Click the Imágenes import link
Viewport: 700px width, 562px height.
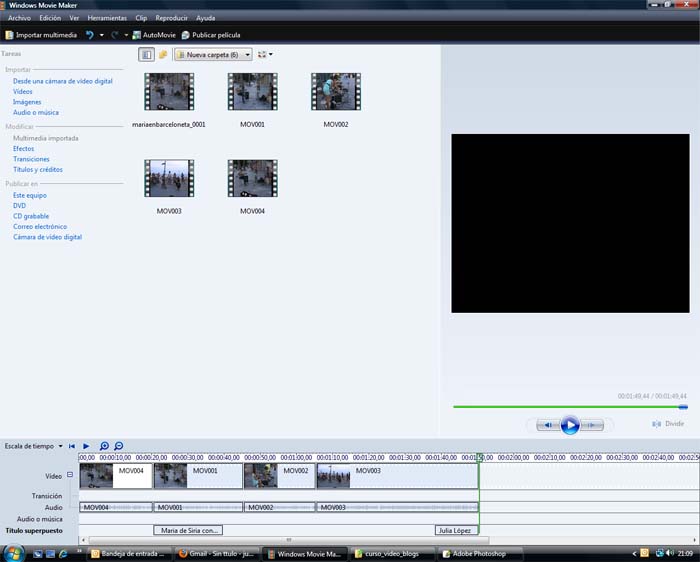[x=27, y=102]
